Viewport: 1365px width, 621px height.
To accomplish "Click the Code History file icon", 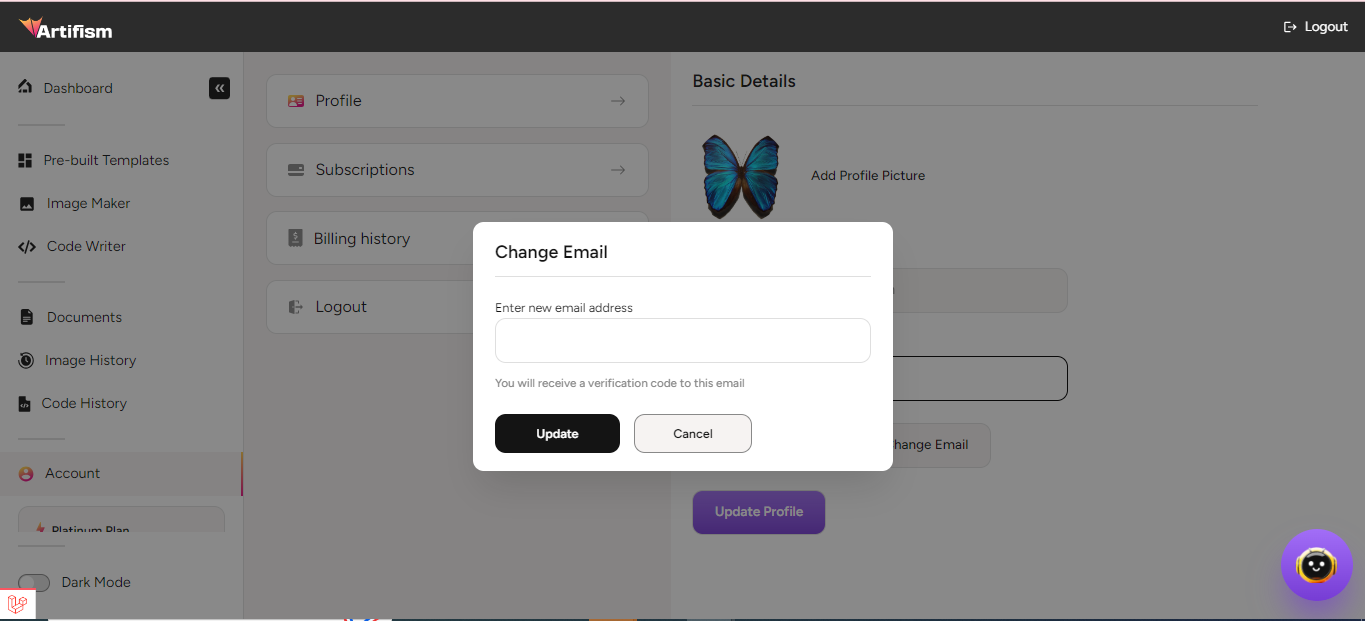I will [x=24, y=404].
